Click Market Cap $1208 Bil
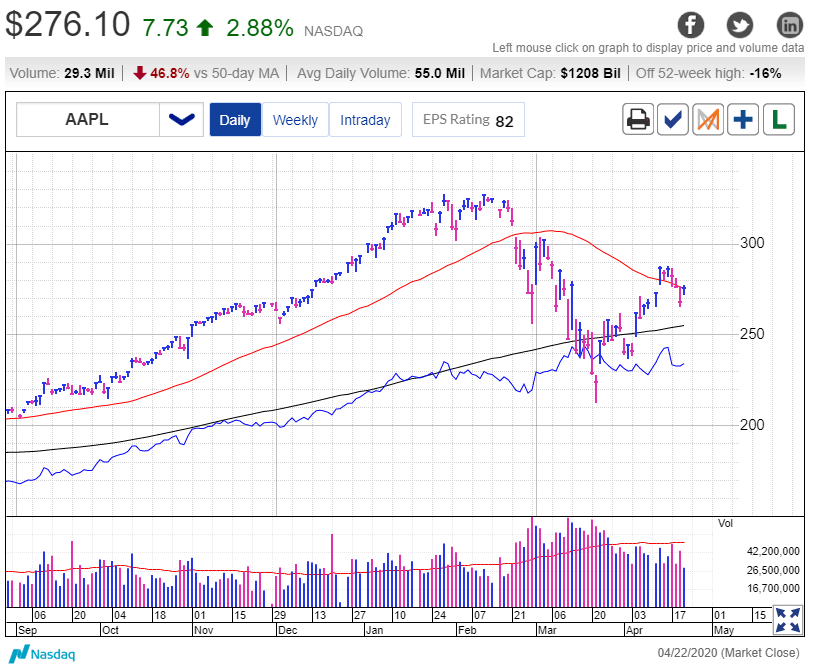 (550, 73)
